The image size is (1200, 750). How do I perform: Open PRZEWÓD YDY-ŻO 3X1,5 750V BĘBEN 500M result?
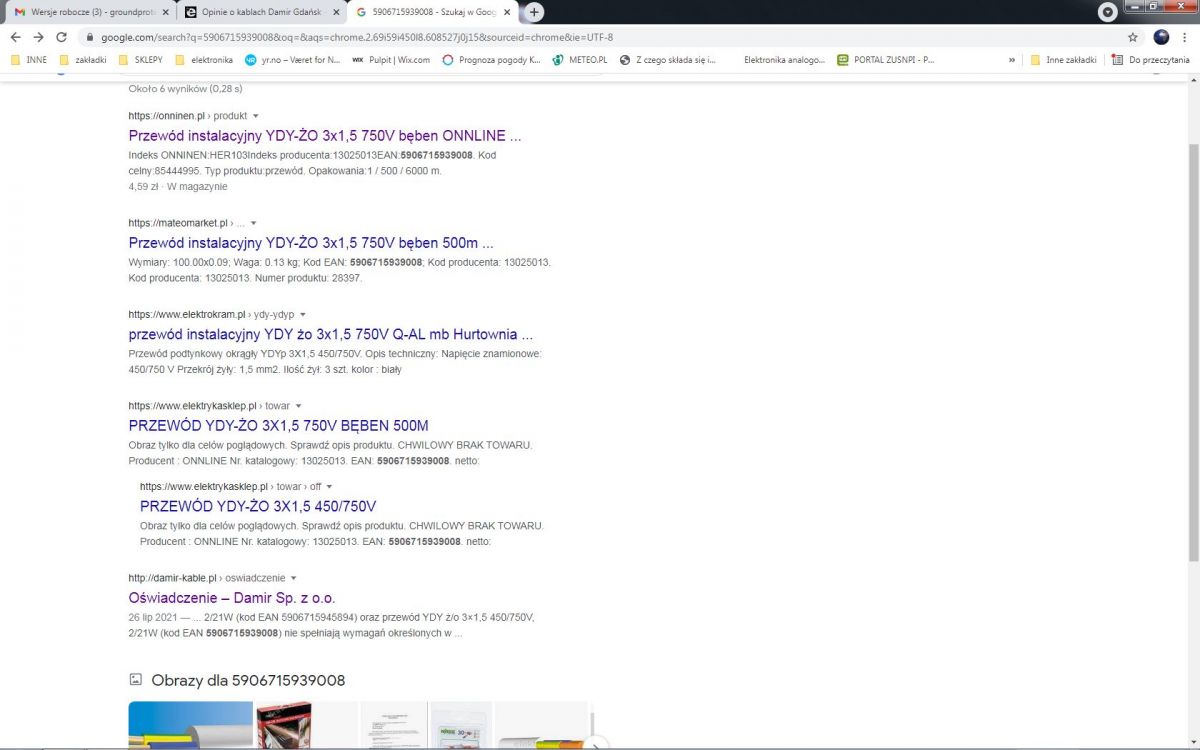click(279, 425)
